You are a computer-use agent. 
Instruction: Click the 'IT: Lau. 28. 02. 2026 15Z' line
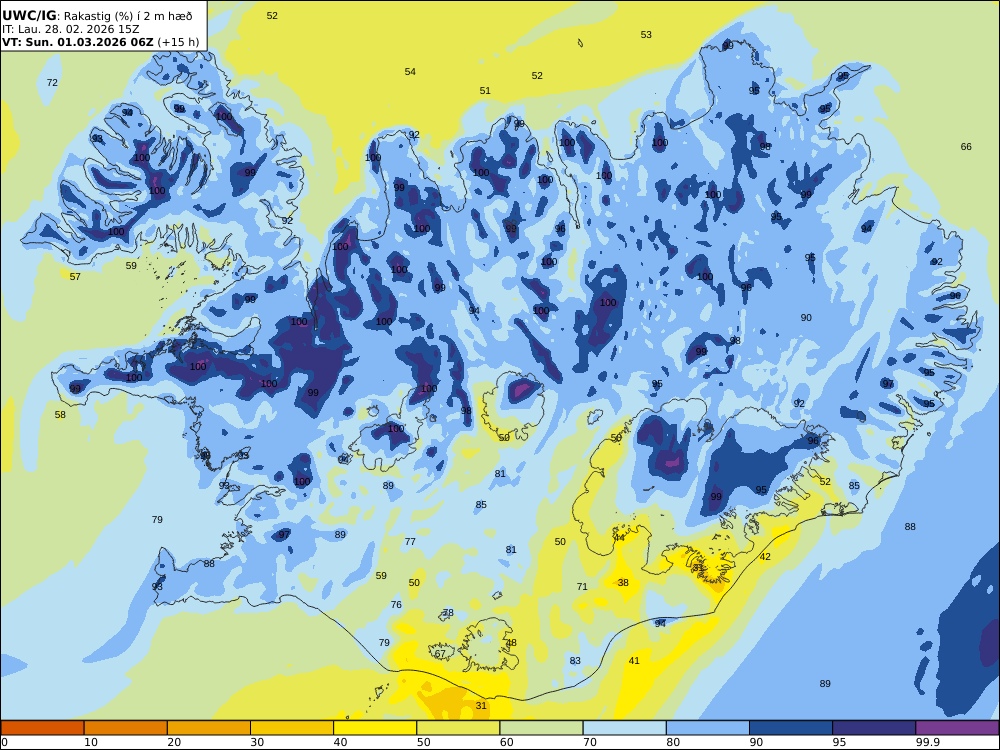pos(70,29)
